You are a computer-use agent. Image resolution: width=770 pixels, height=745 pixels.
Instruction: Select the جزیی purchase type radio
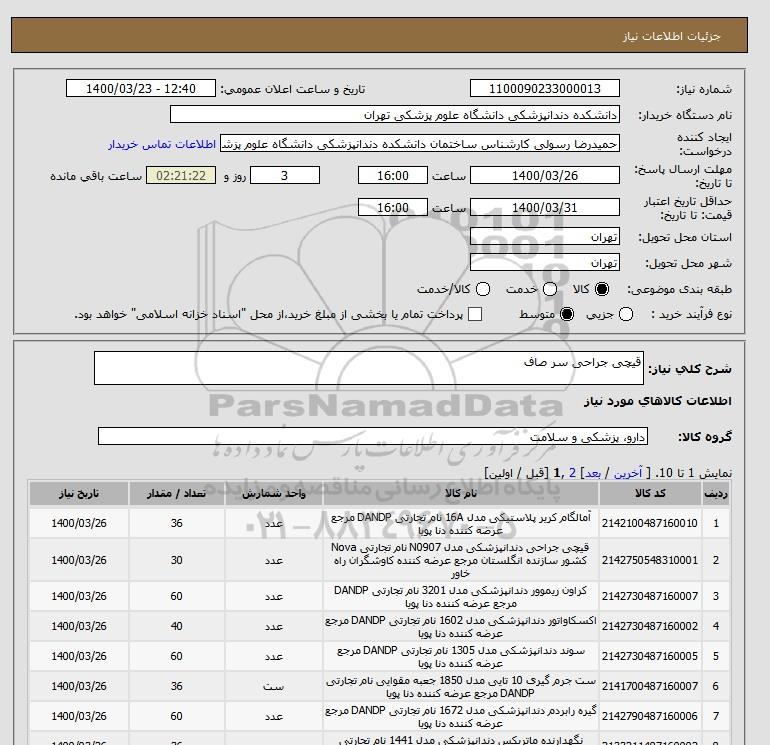(626, 314)
